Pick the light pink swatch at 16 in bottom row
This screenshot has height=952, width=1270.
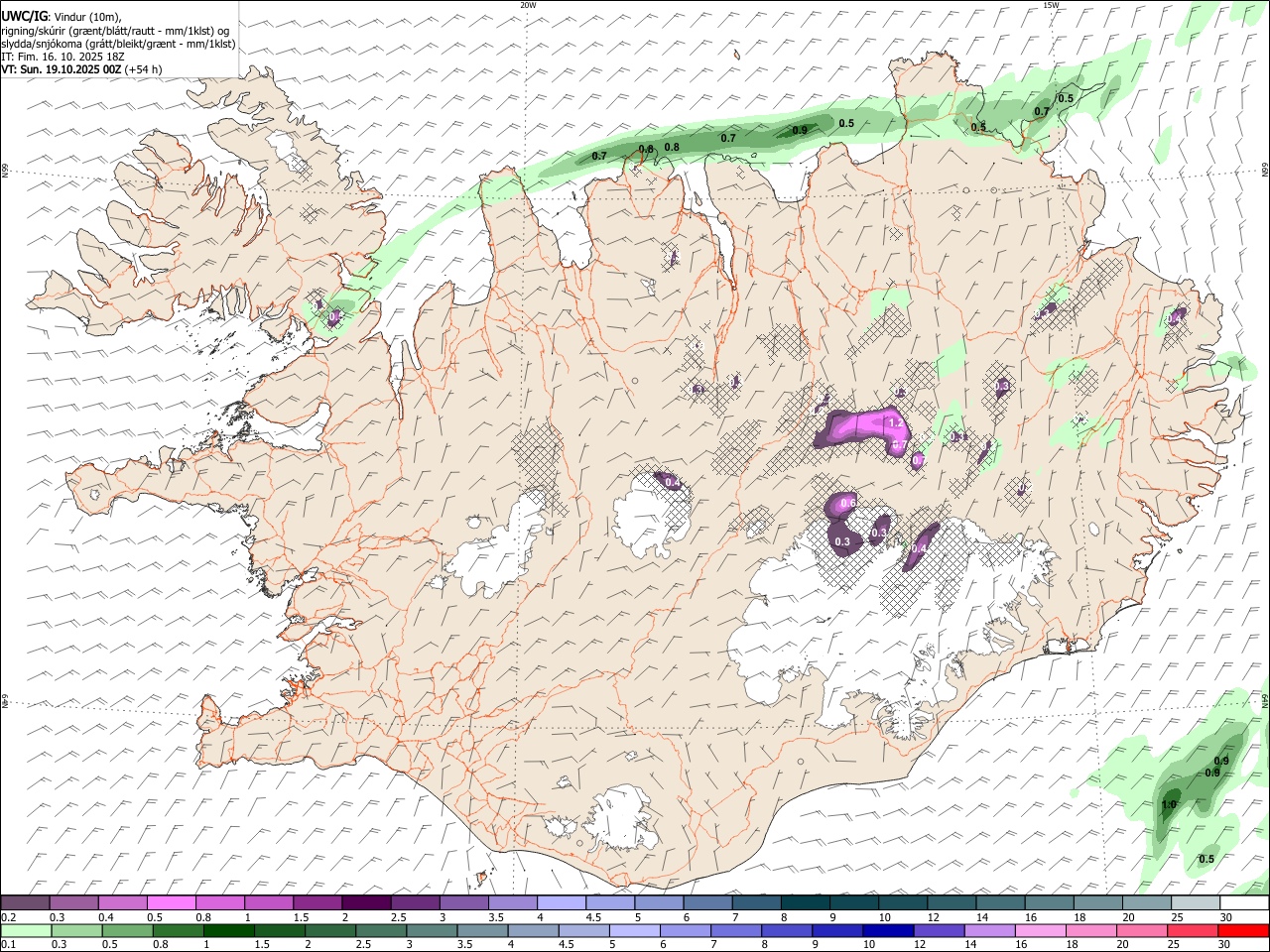1040,930
